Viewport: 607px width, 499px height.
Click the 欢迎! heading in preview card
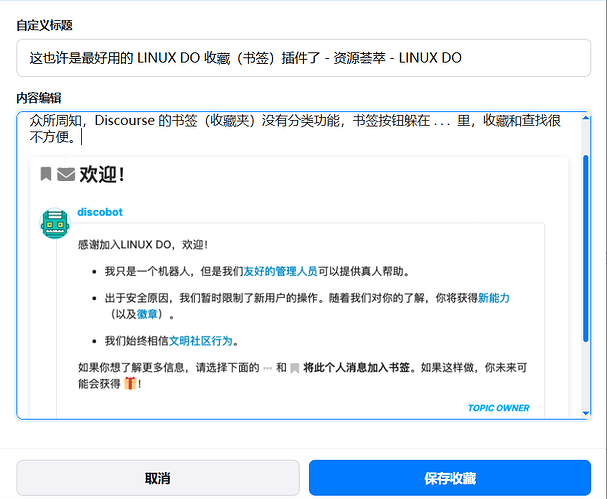point(102,174)
